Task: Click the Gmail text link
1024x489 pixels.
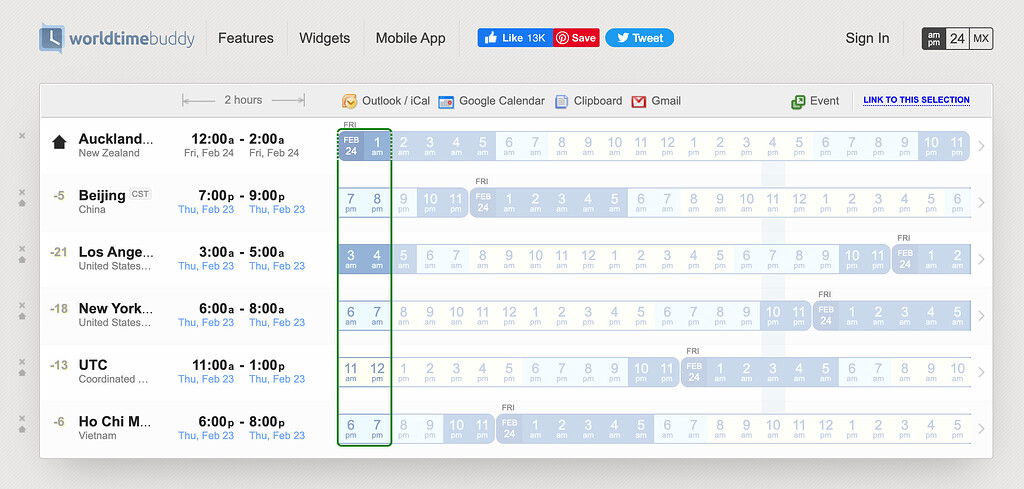Action: [666, 101]
